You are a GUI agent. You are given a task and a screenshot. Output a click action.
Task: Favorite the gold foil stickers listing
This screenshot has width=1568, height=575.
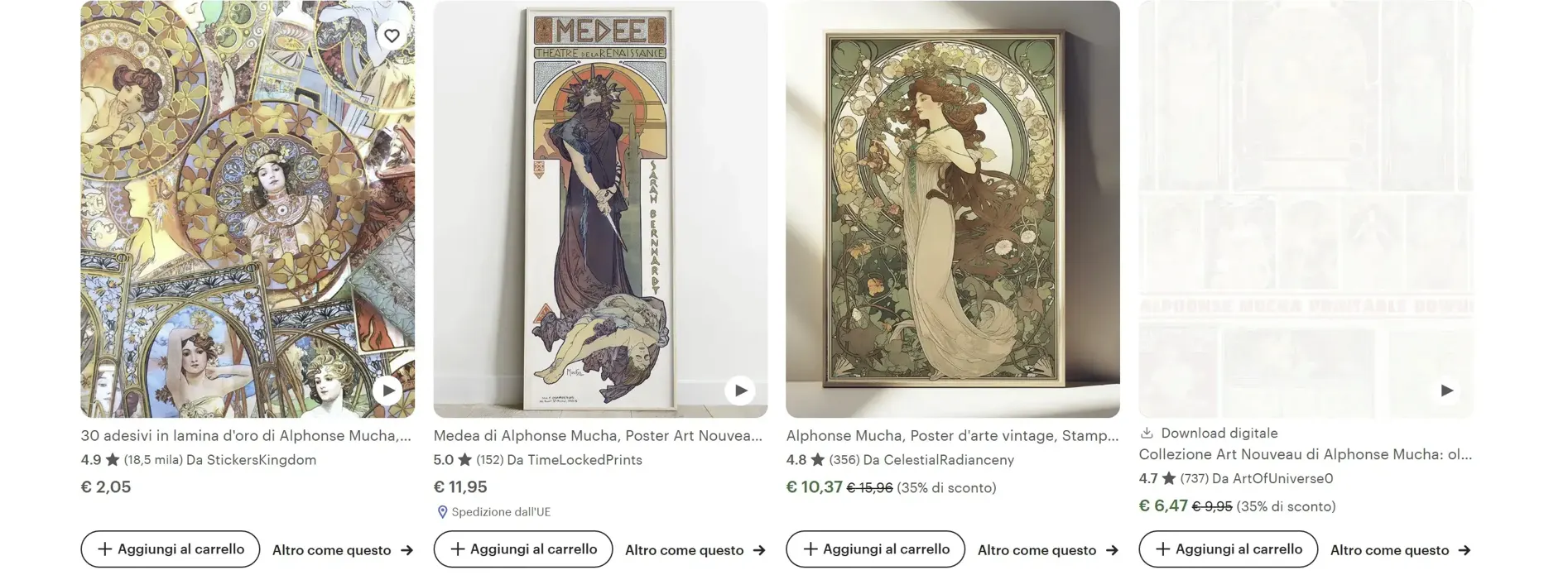(x=392, y=36)
